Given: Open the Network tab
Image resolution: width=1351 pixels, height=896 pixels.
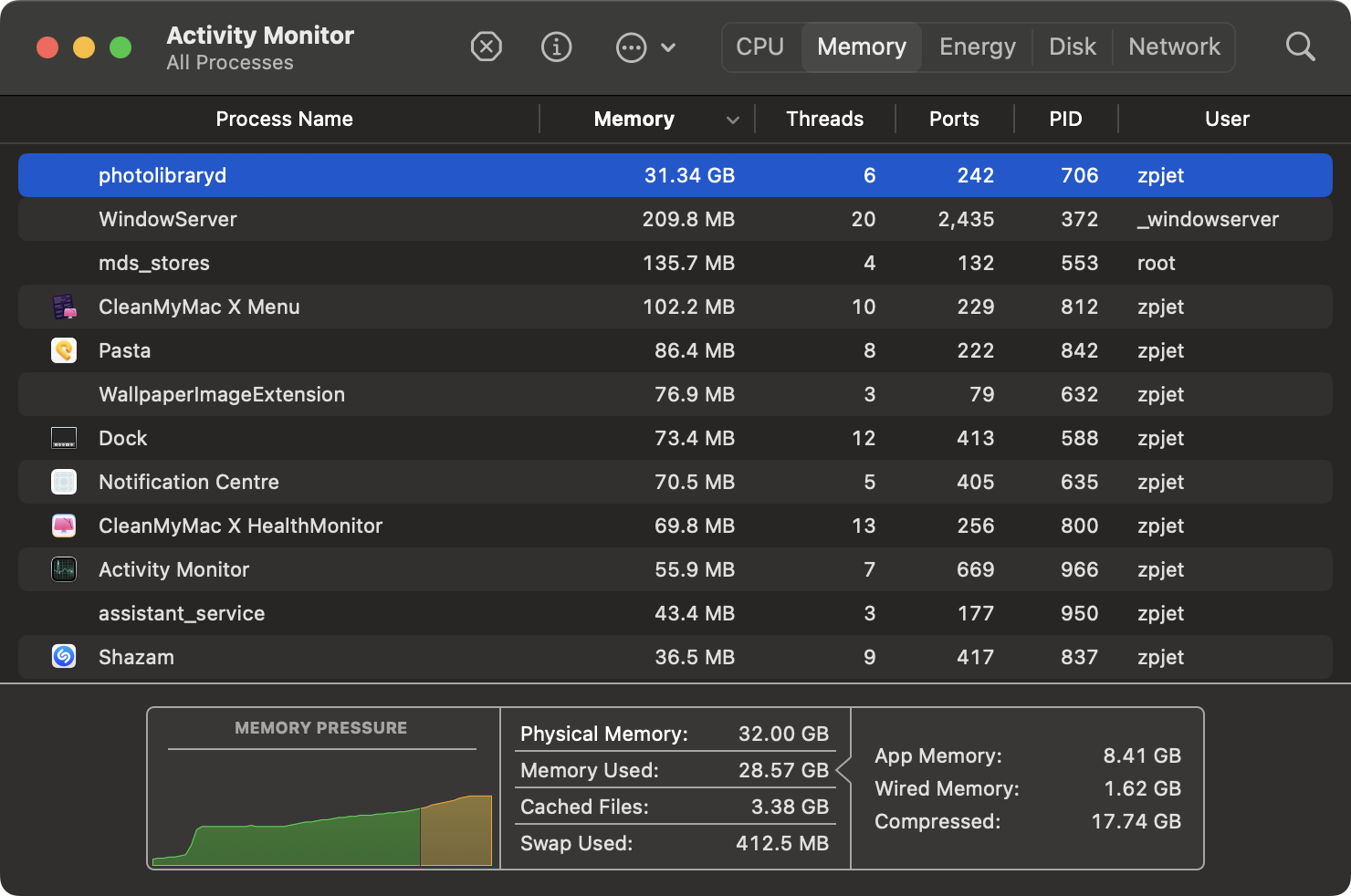Looking at the screenshot, I should tap(1174, 47).
